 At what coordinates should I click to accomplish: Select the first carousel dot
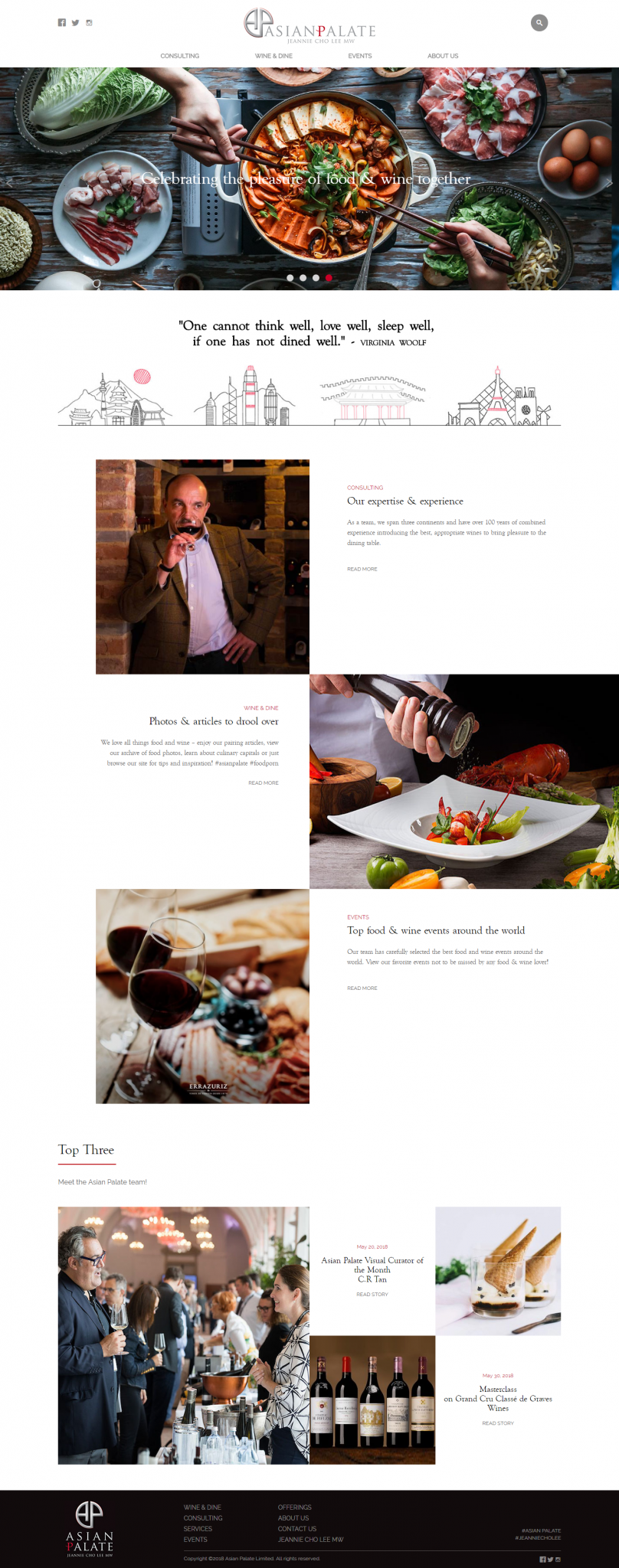point(290,278)
